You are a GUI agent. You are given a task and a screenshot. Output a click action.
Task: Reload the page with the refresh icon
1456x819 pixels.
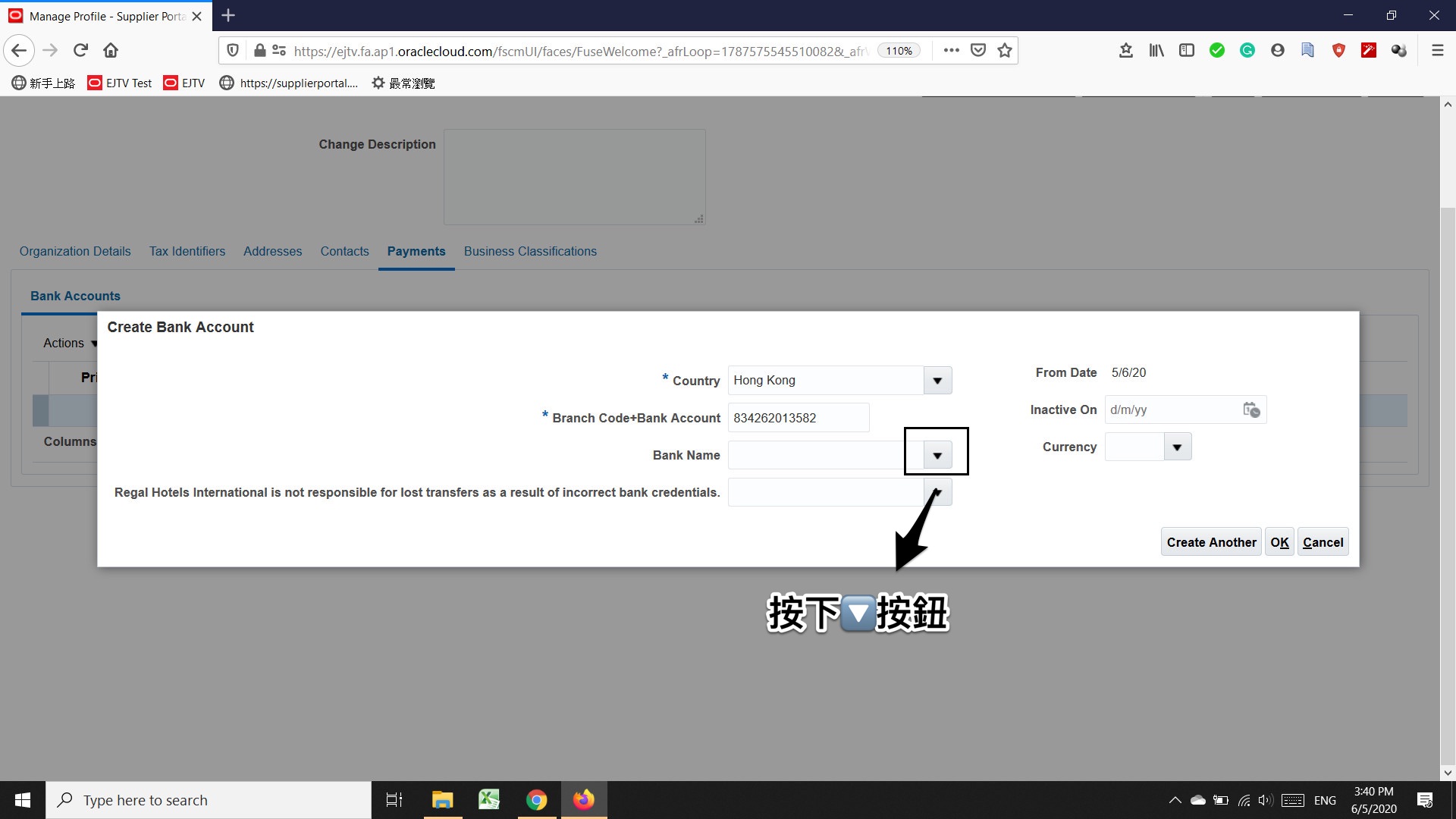[80, 51]
